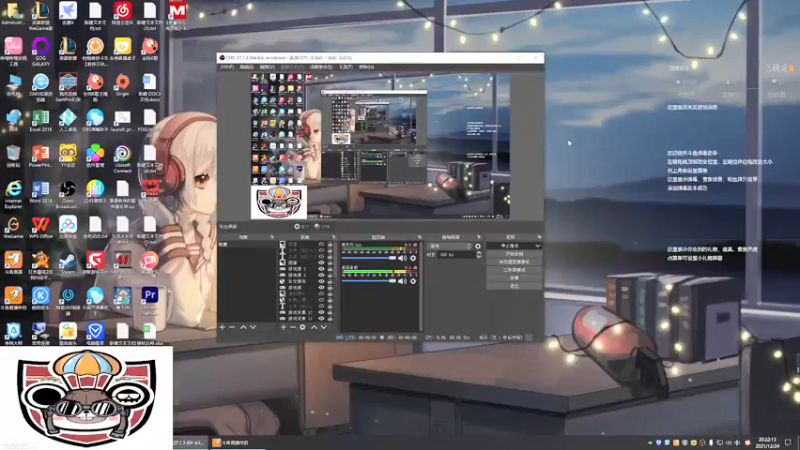Click 退出 exit button in Controls
The width and height of the screenshot is (800, 450).
[x=514, y=286]
